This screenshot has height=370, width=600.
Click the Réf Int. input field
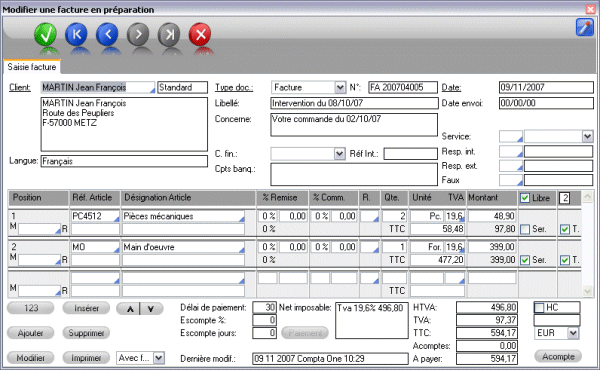tap(411, 154)
